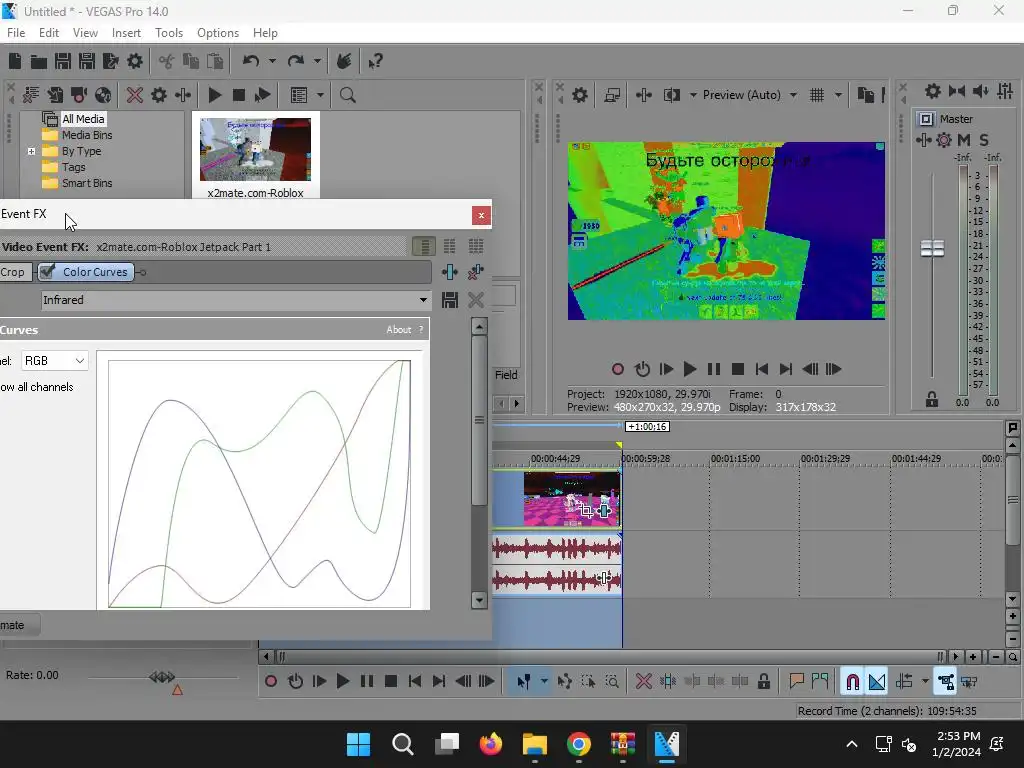Open Project Media Views dropdown arrow
Viewport: 1024px width, 768px height.
(x=320, y=95)
